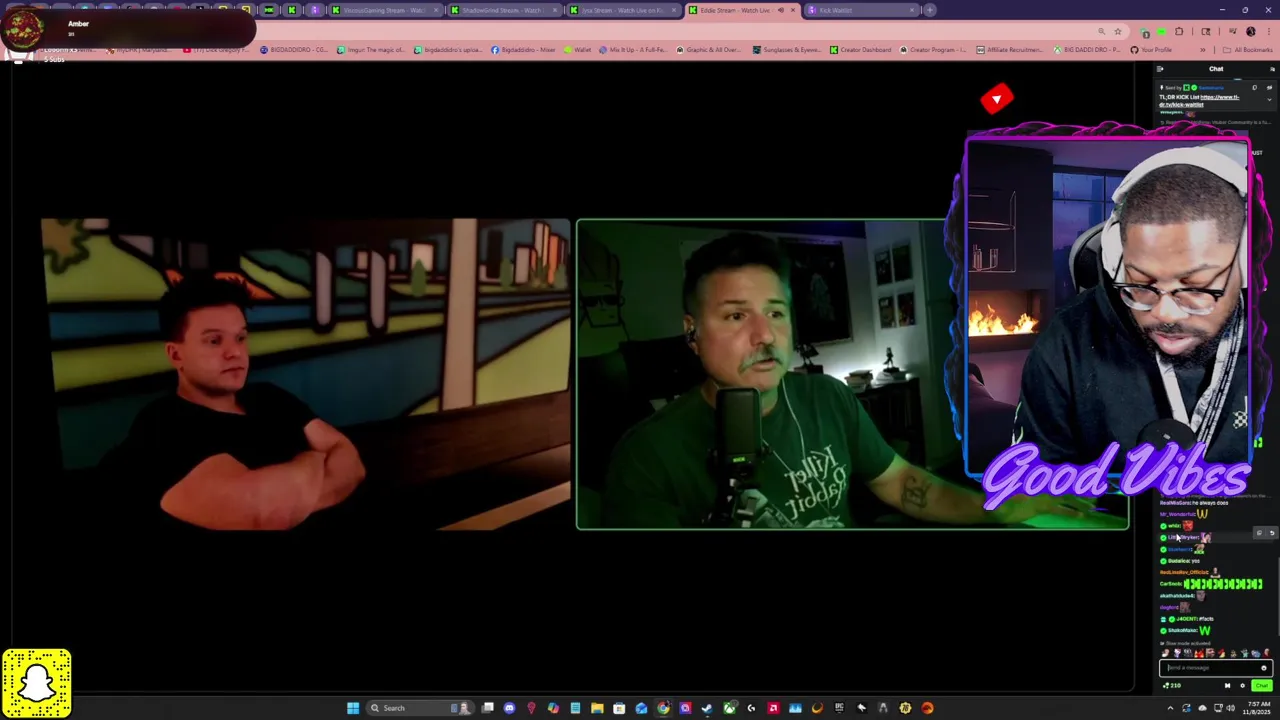Open the Wallet bookmark
1280x720 pixels.
pyautogui.click(x=577, y=50)
